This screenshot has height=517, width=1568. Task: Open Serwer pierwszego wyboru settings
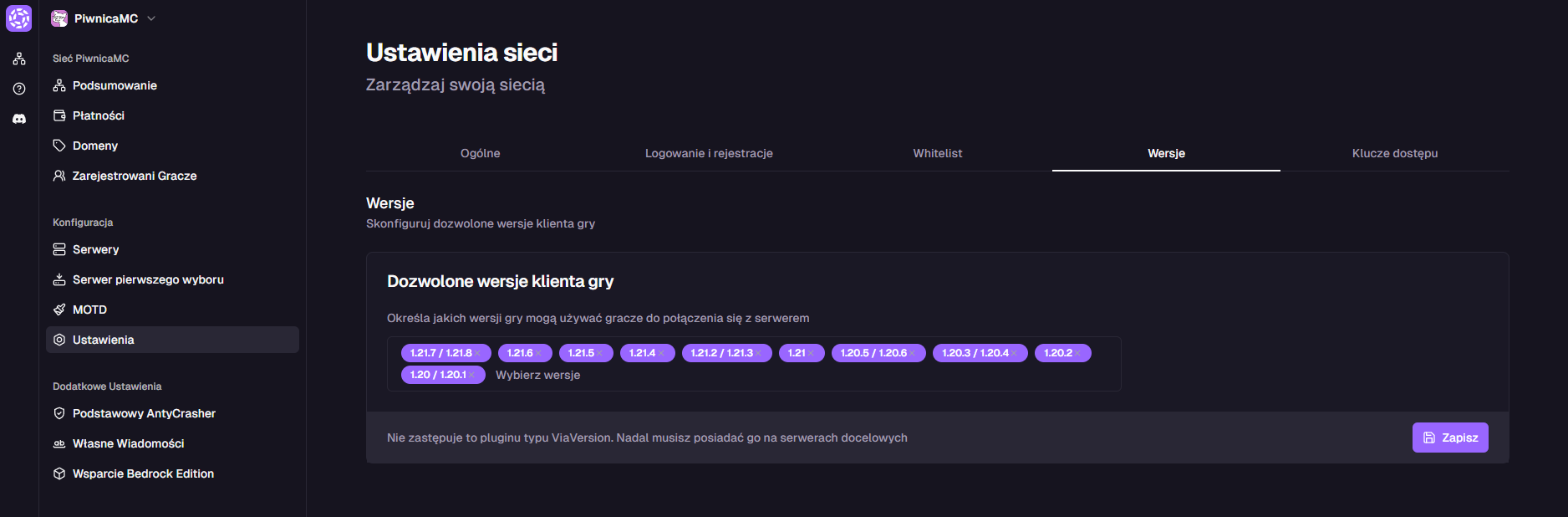[148, 279]
